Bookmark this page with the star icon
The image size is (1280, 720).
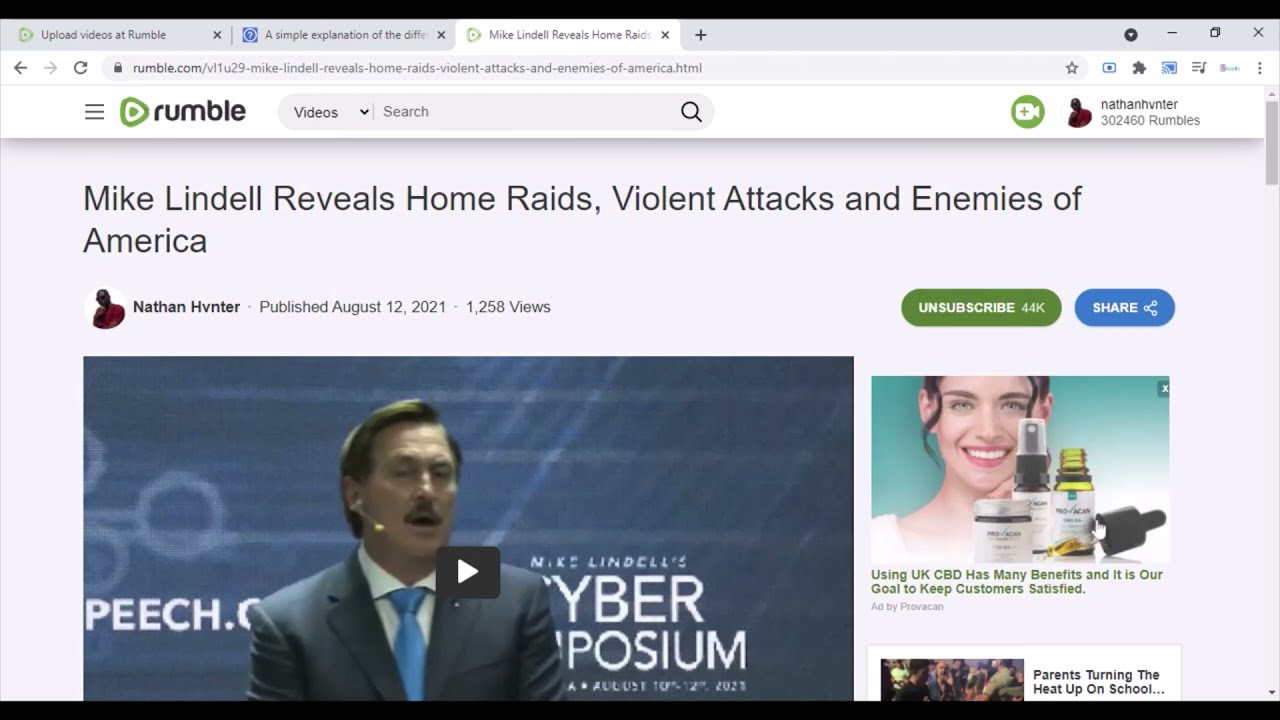tap(1072, 68)
